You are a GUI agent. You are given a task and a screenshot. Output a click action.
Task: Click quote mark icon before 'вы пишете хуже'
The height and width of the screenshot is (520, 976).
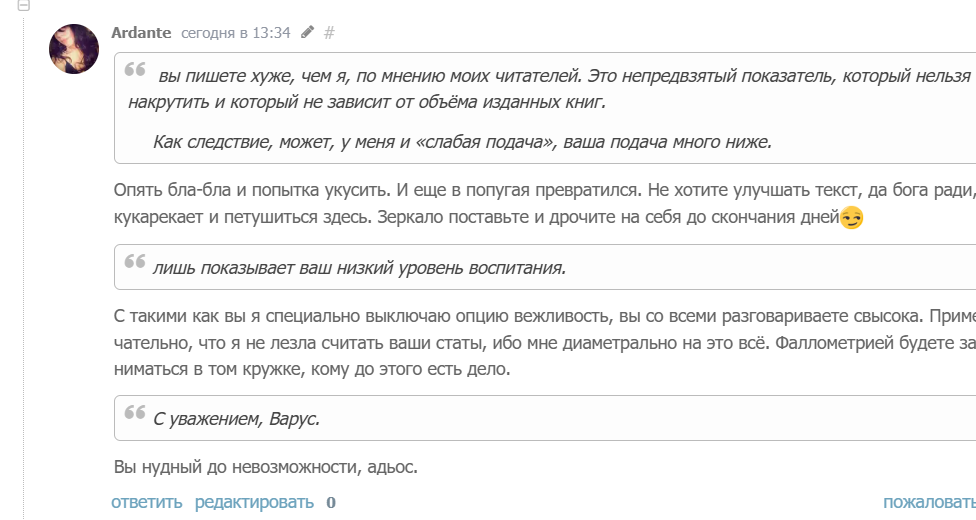coord(135,71)
